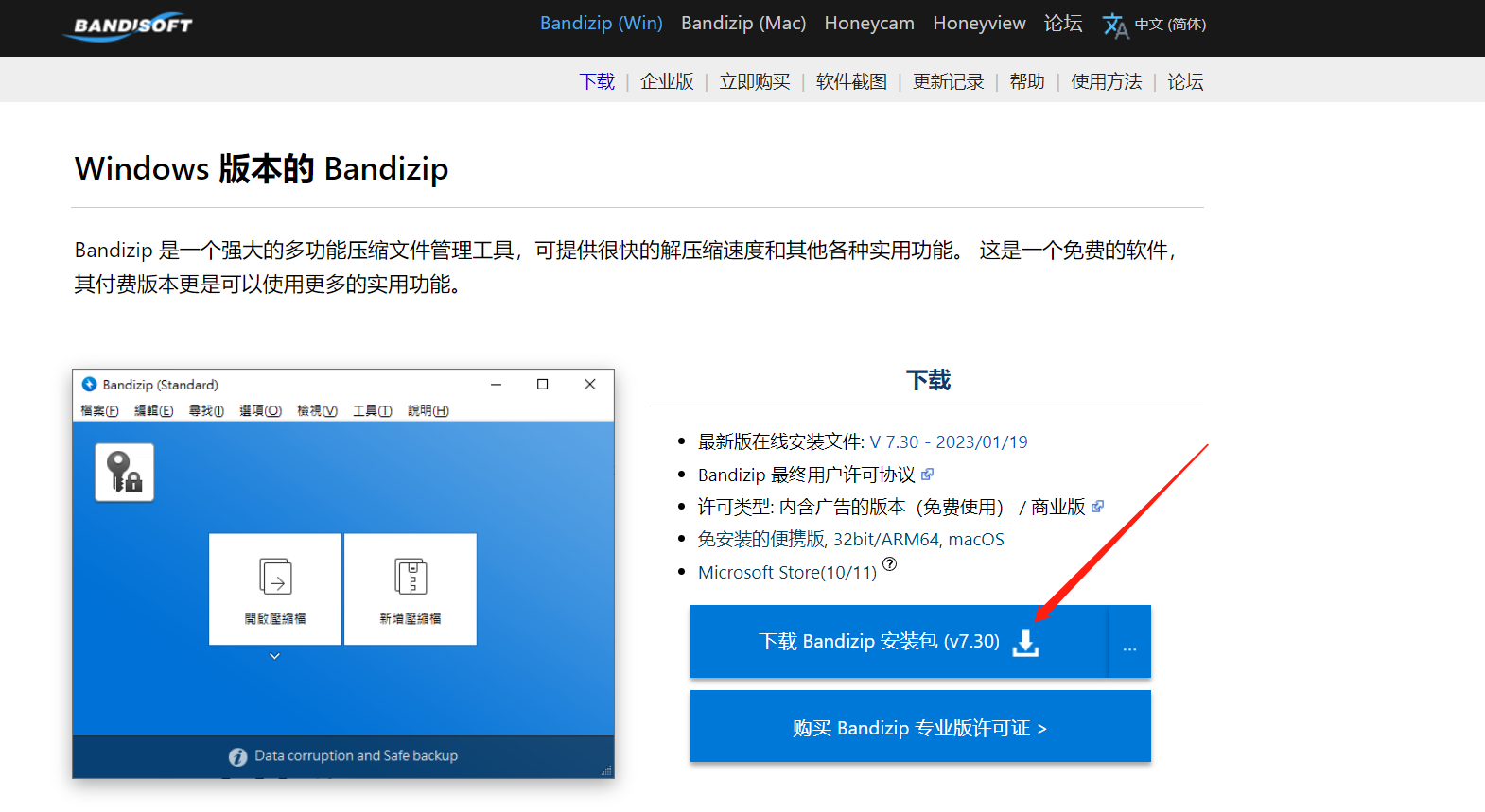Click the info icon beside Data corruption text
The image size is (1485, 812).
[x=237, y=756]
